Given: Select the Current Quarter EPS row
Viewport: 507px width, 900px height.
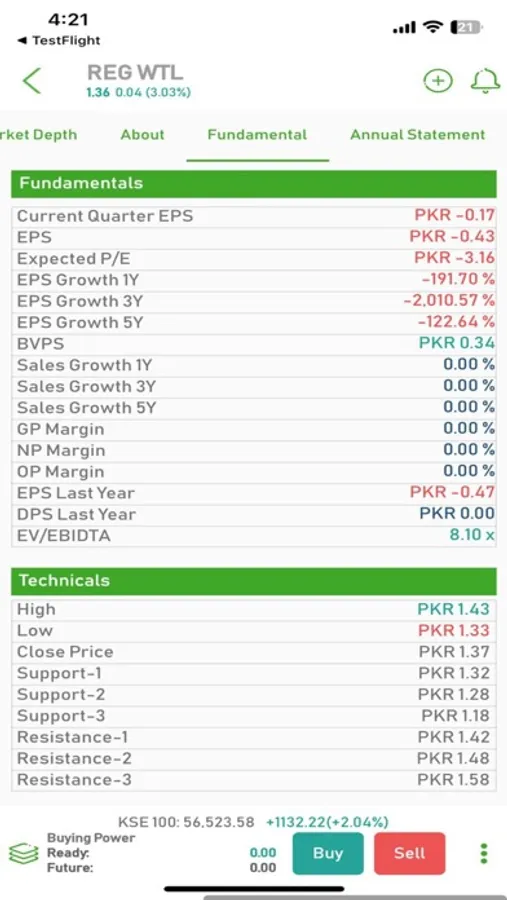Looking at the screenshot, I should point(253,216).
